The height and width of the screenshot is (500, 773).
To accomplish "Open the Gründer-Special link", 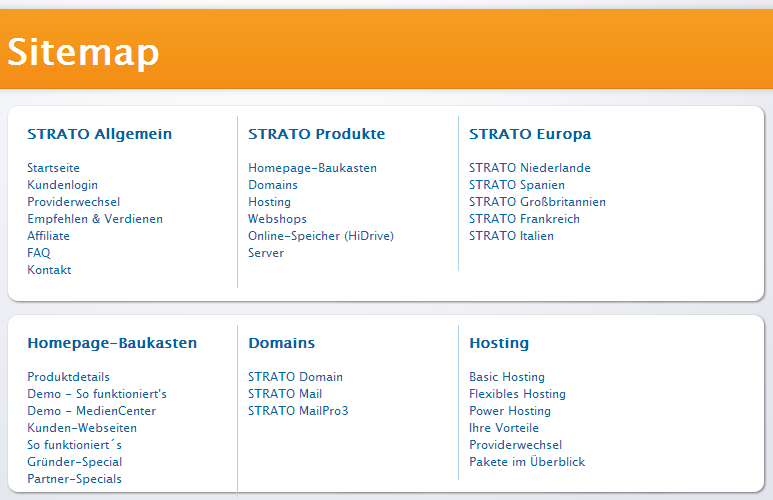I will (x=74, y=462).
